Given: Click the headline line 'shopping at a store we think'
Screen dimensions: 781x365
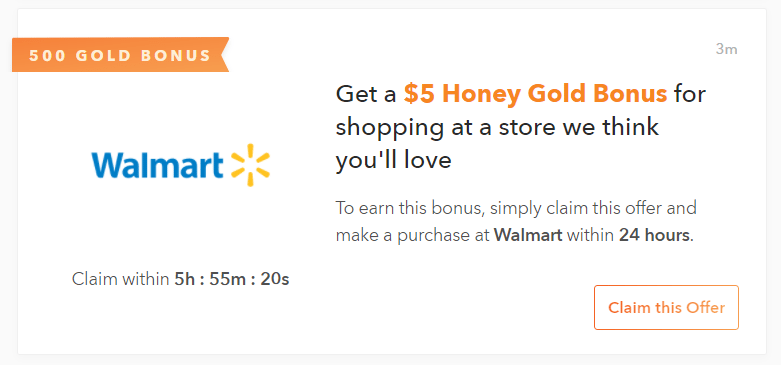Looking at the screenshot, I should [497, 127].
